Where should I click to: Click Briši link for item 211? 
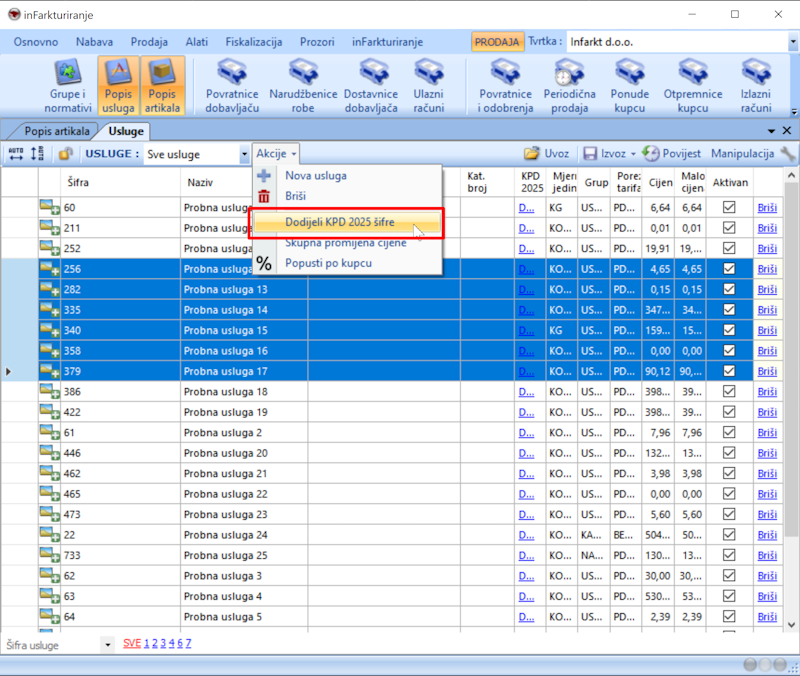(x=766, y=228)
